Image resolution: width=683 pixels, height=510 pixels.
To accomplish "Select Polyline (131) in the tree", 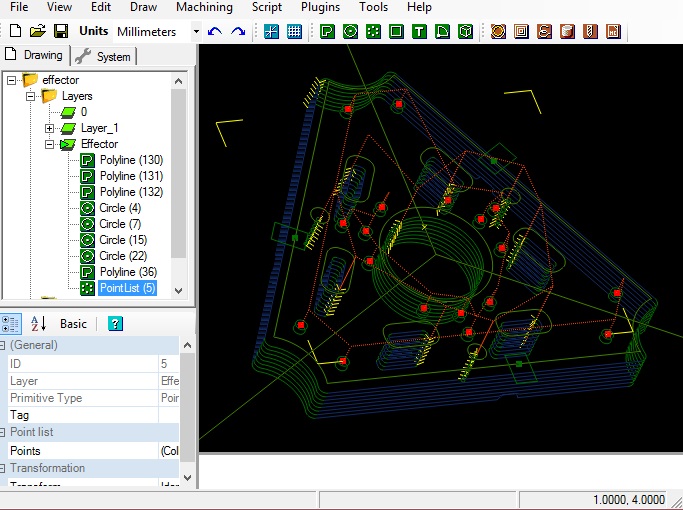I will (x=131, y=176).
